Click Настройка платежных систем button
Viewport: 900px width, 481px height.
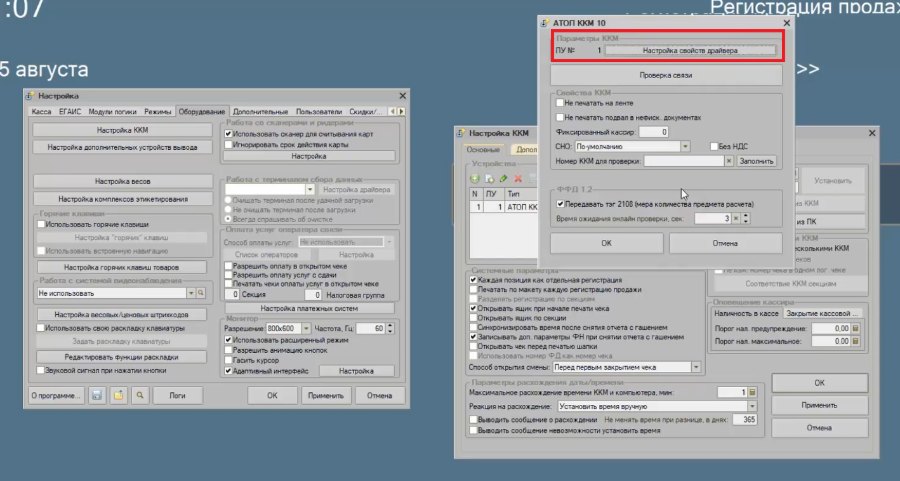tap(309, 309)
